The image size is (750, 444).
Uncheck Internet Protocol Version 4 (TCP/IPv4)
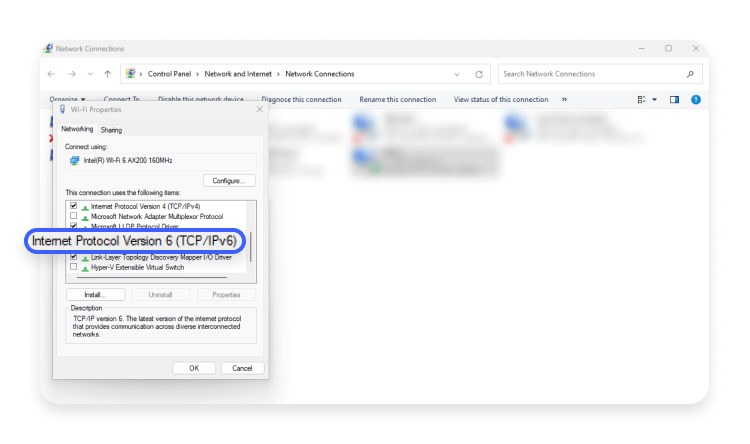coord(73,206)
